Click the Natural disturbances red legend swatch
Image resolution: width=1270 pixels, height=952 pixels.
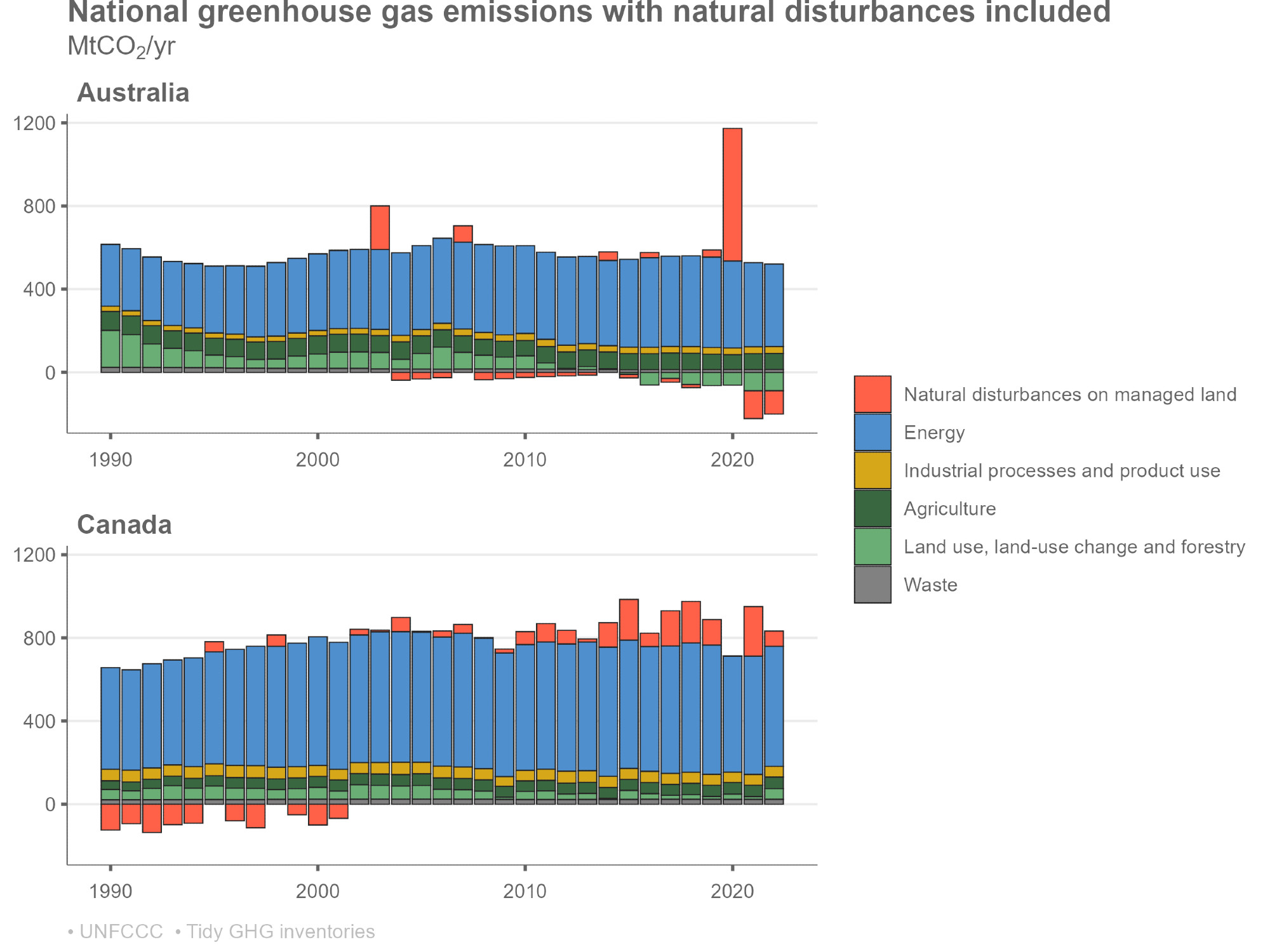(x=872, y=394)
